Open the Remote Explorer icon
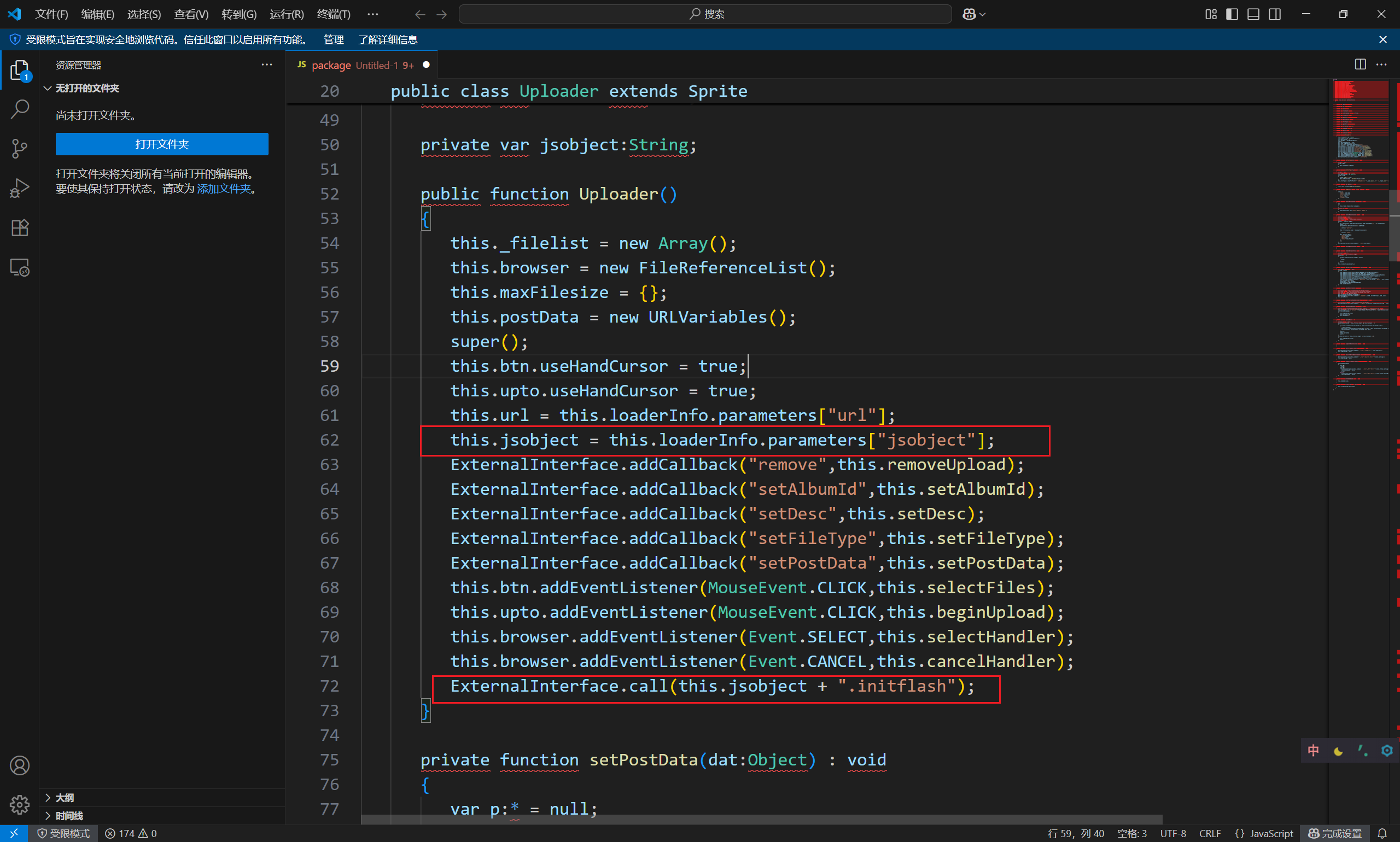1400x842 pixels. point(20,267)
